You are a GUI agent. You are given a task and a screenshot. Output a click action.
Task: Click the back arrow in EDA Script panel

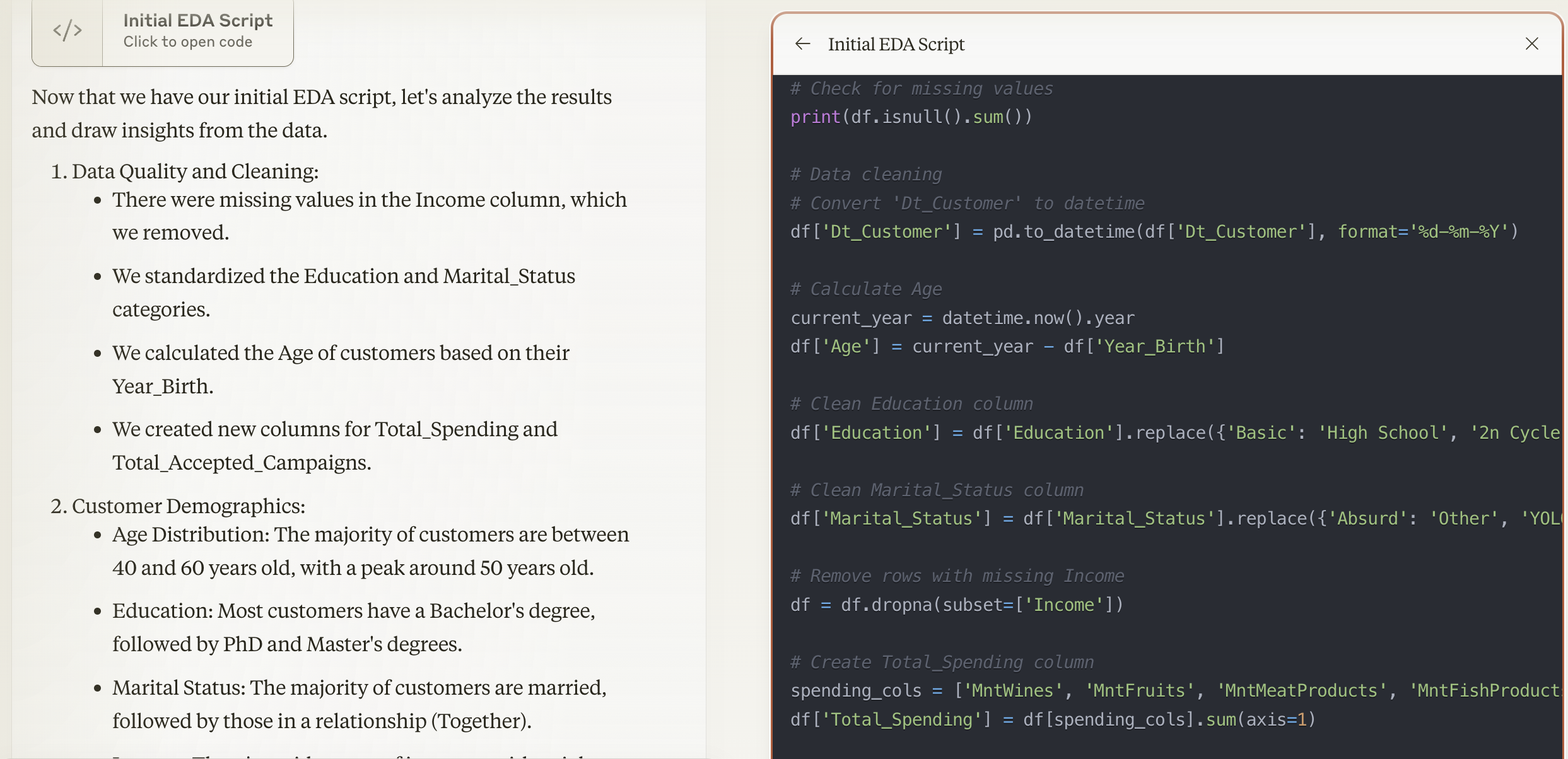point(803,43)
